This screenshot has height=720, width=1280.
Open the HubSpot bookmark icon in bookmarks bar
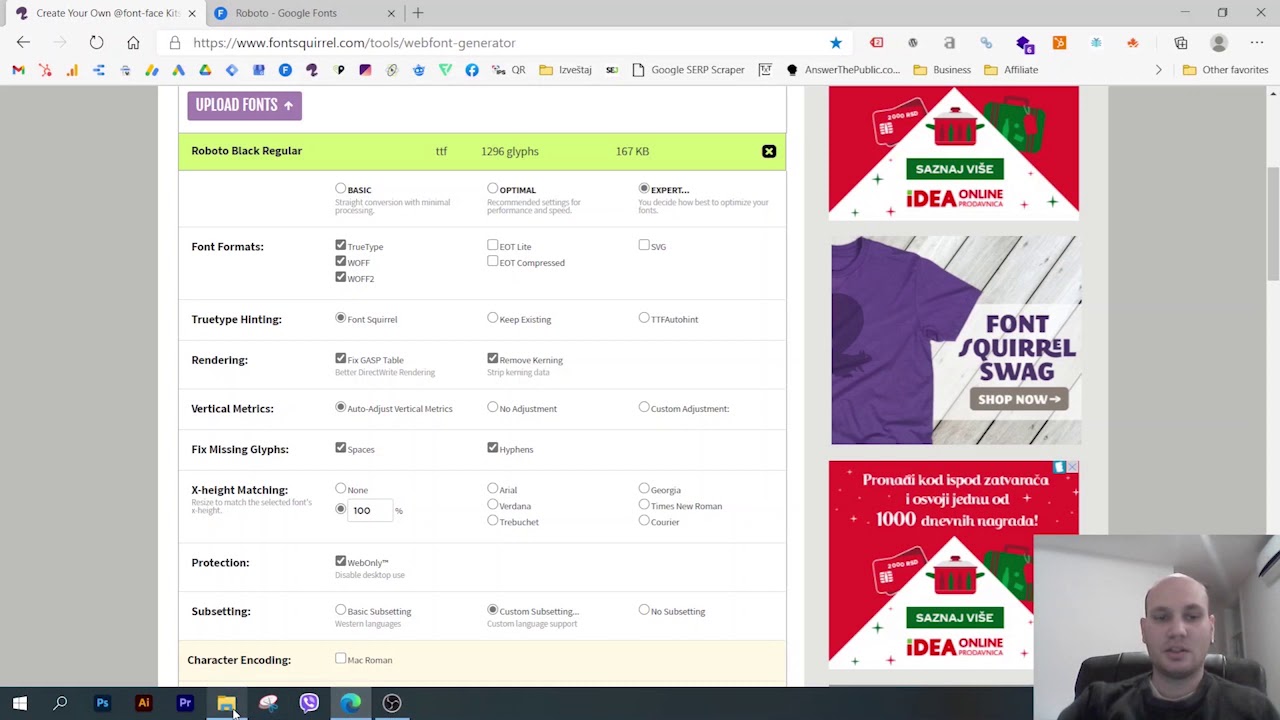(45, 70)
